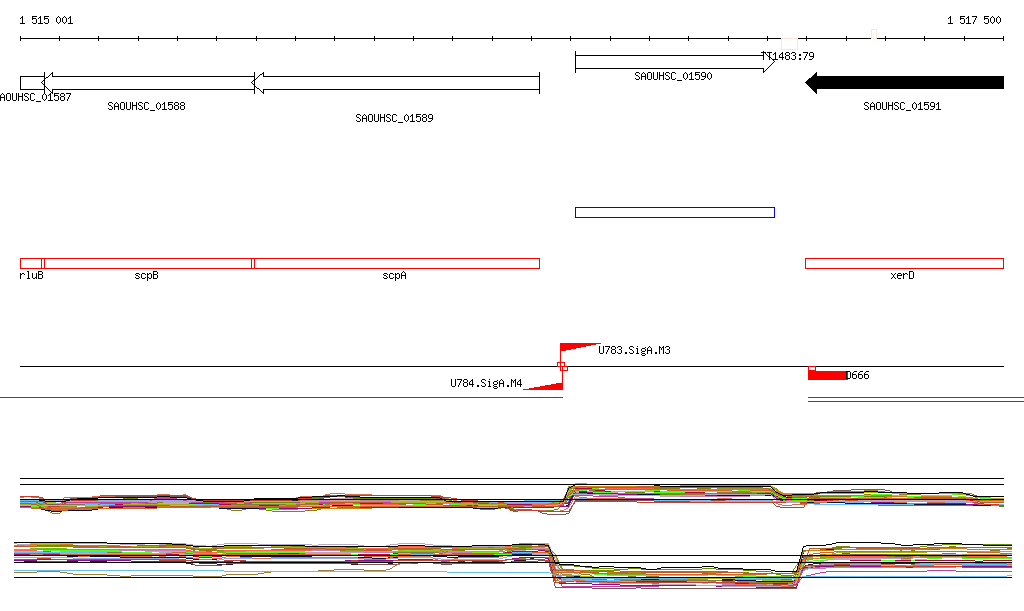The image size is (1024, 611).
Task: Click the U783.SigA.M3 label
Action: coord(634,351)
